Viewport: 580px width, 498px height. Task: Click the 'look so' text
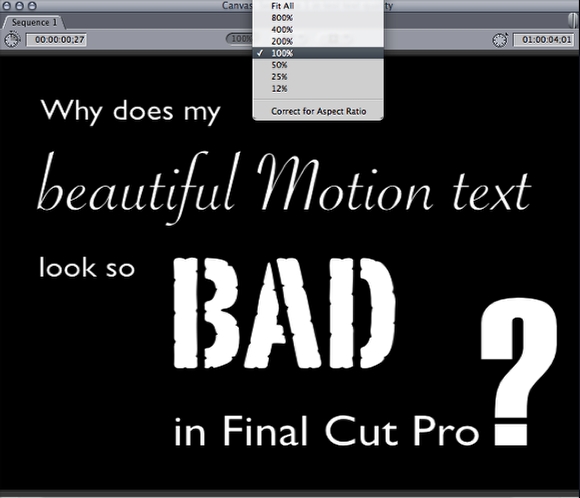pyautogui.click(x=87, y=267)
